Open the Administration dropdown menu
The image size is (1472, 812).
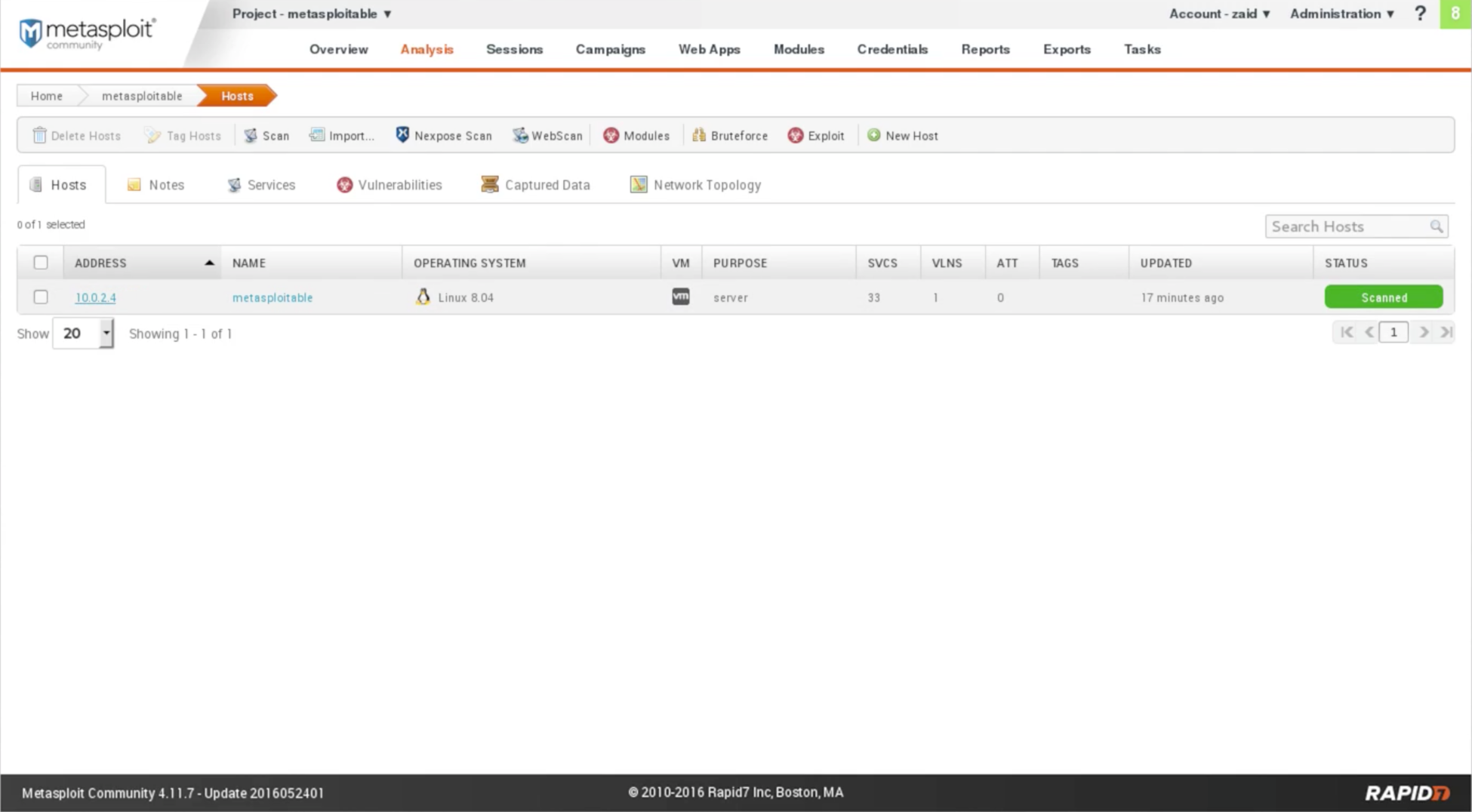(x=1342, y=14)
